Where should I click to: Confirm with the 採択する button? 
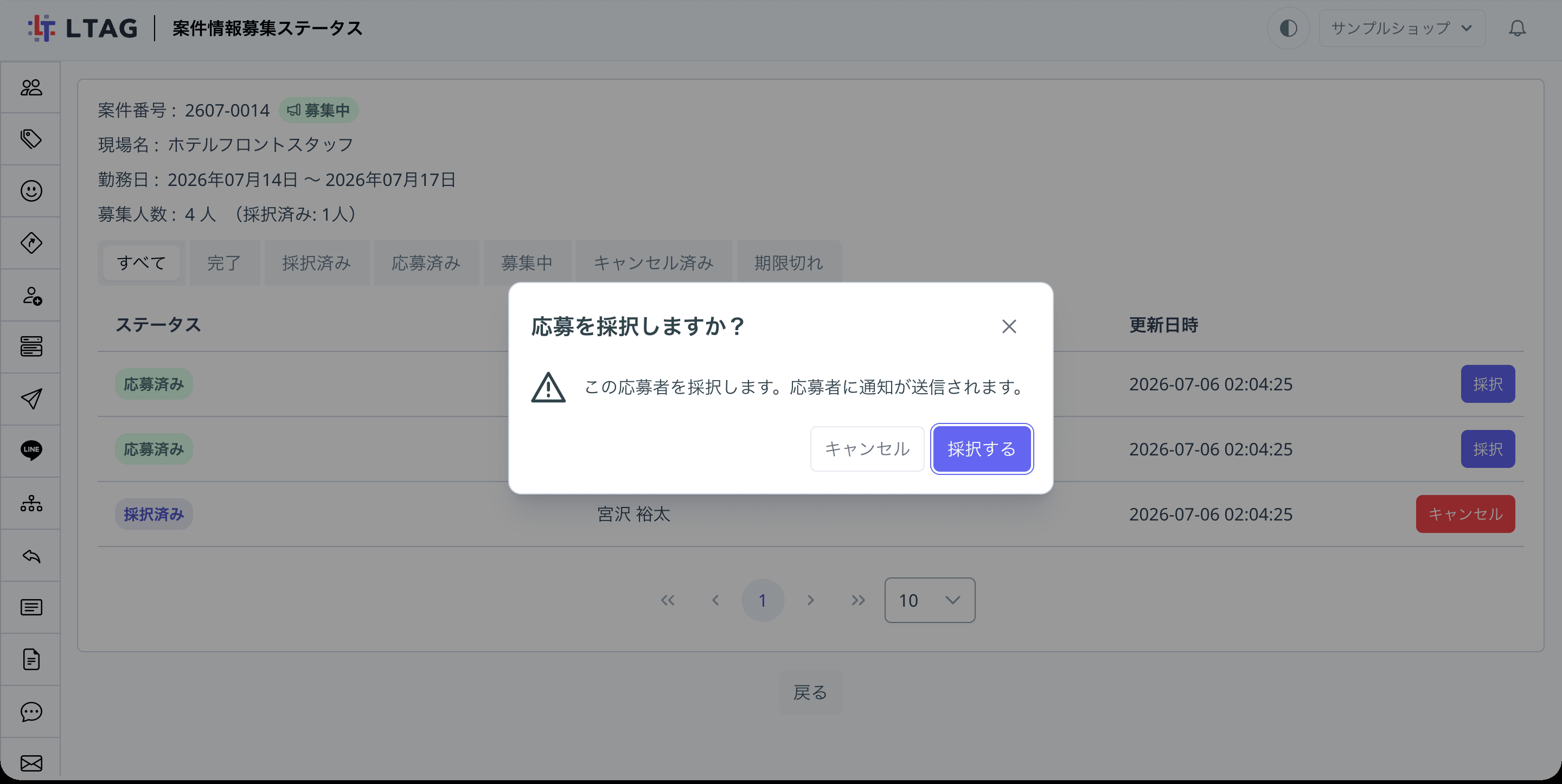[x=982, y=449]
